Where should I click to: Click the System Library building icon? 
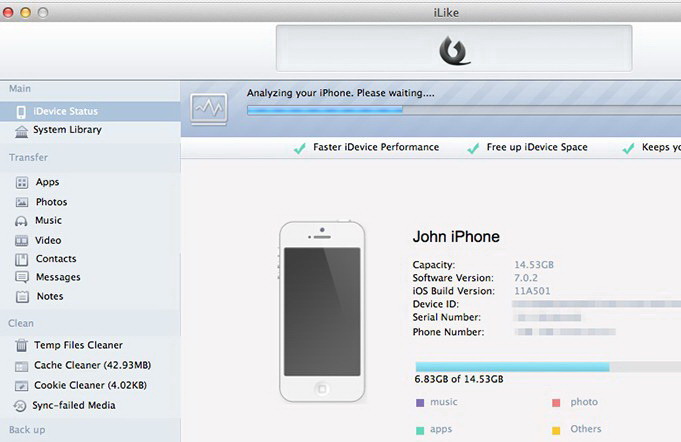[x=21, y=131]
